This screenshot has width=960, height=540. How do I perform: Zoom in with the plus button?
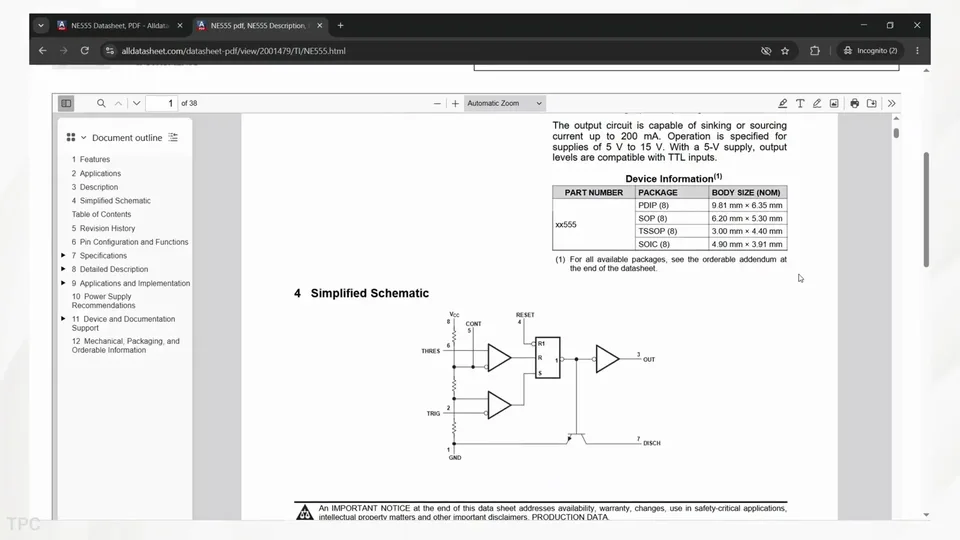point(455,103)
